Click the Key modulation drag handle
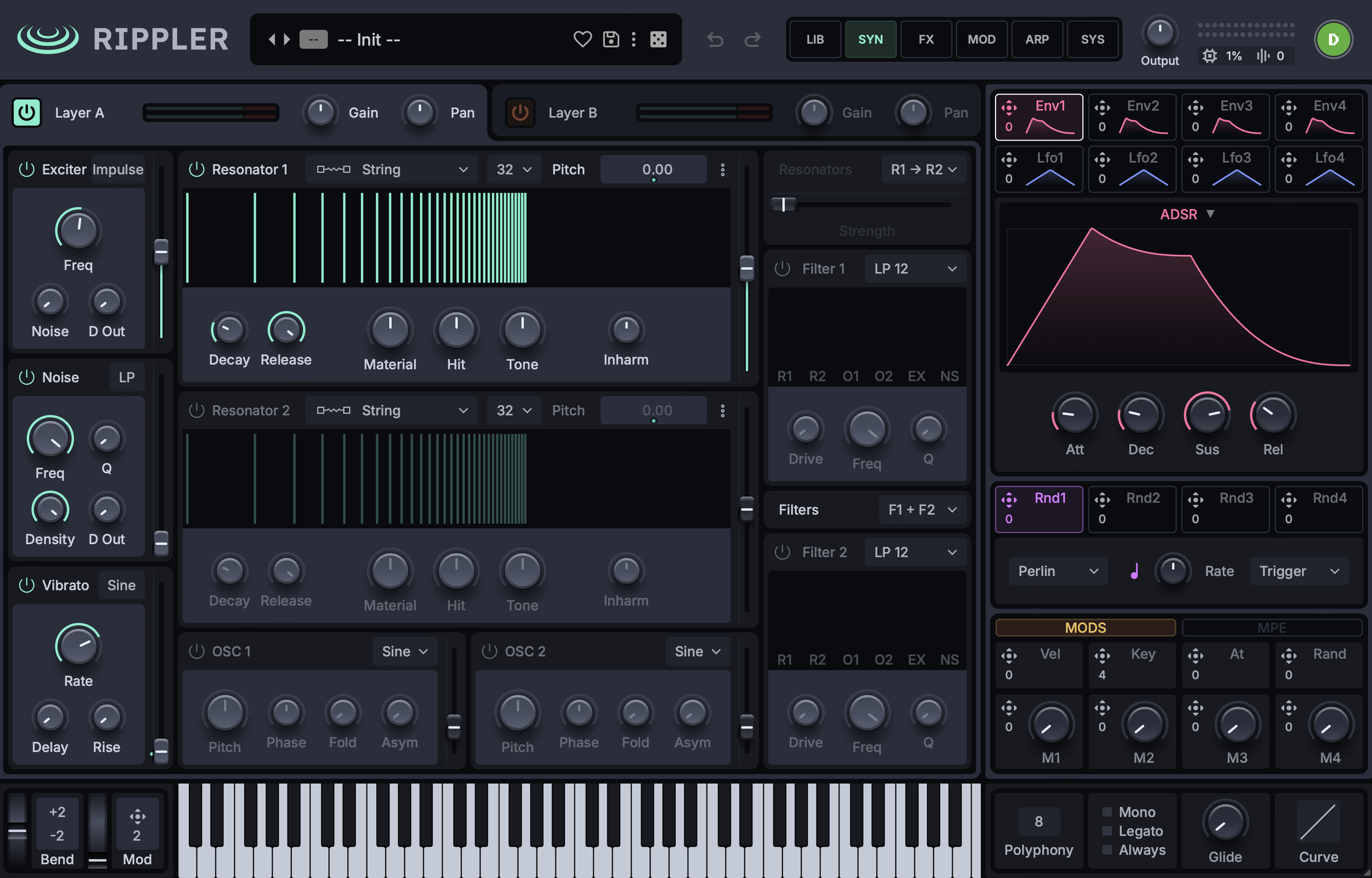This screenshot has height=878, width=1372. [1102, 656]
